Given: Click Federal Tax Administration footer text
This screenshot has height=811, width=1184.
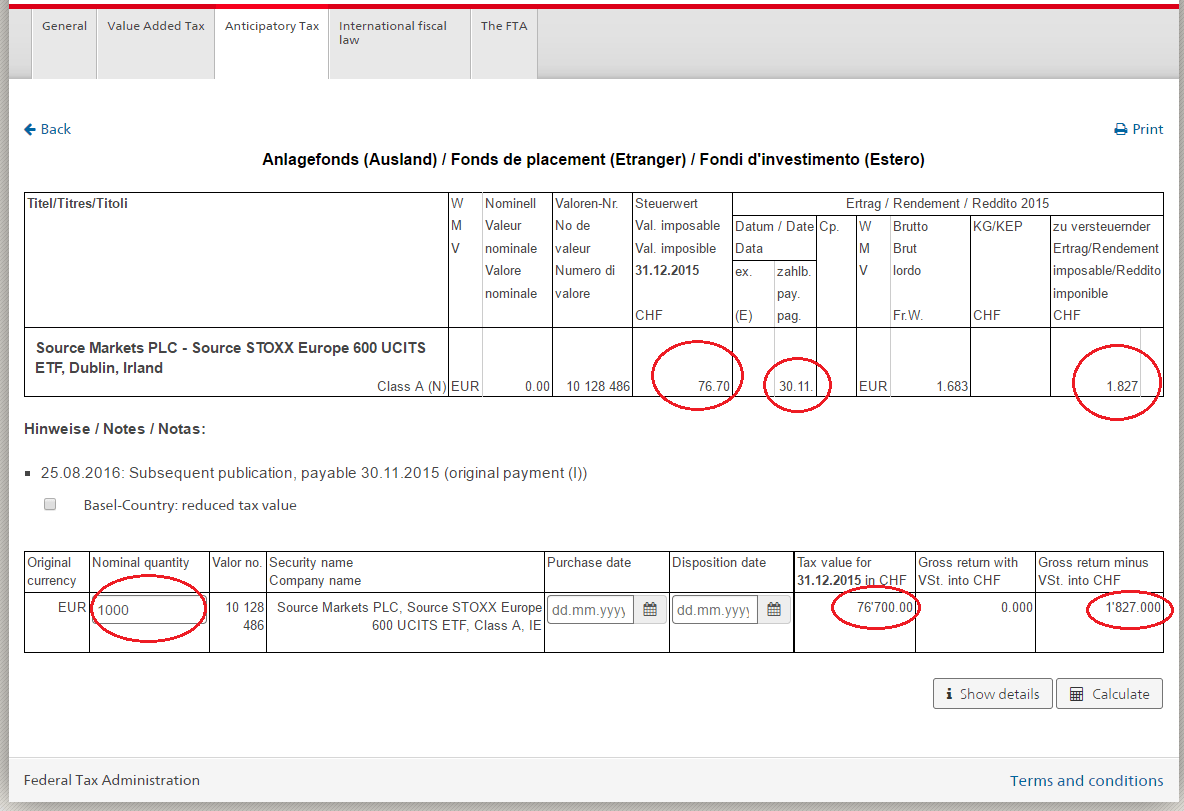Looking at the screenshot, I should 112,780.
